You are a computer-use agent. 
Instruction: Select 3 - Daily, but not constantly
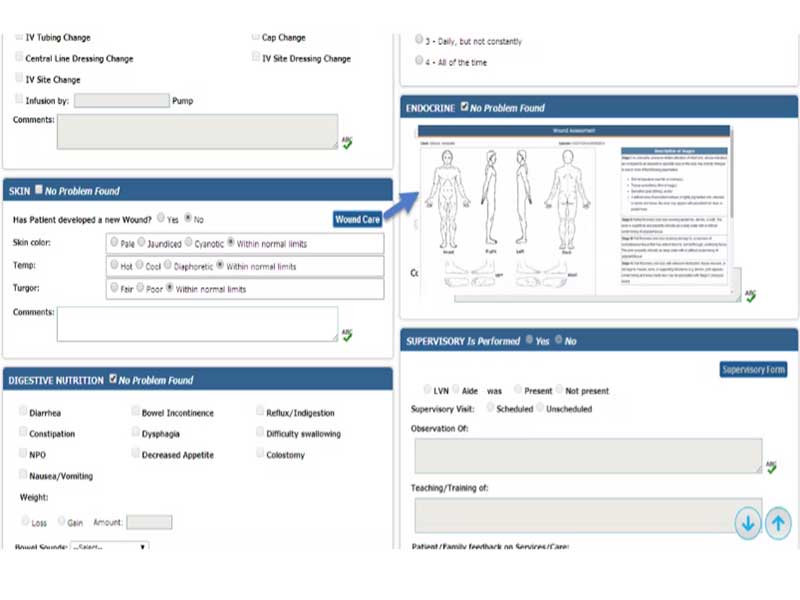pyautogui.click(x=419, y=39)
